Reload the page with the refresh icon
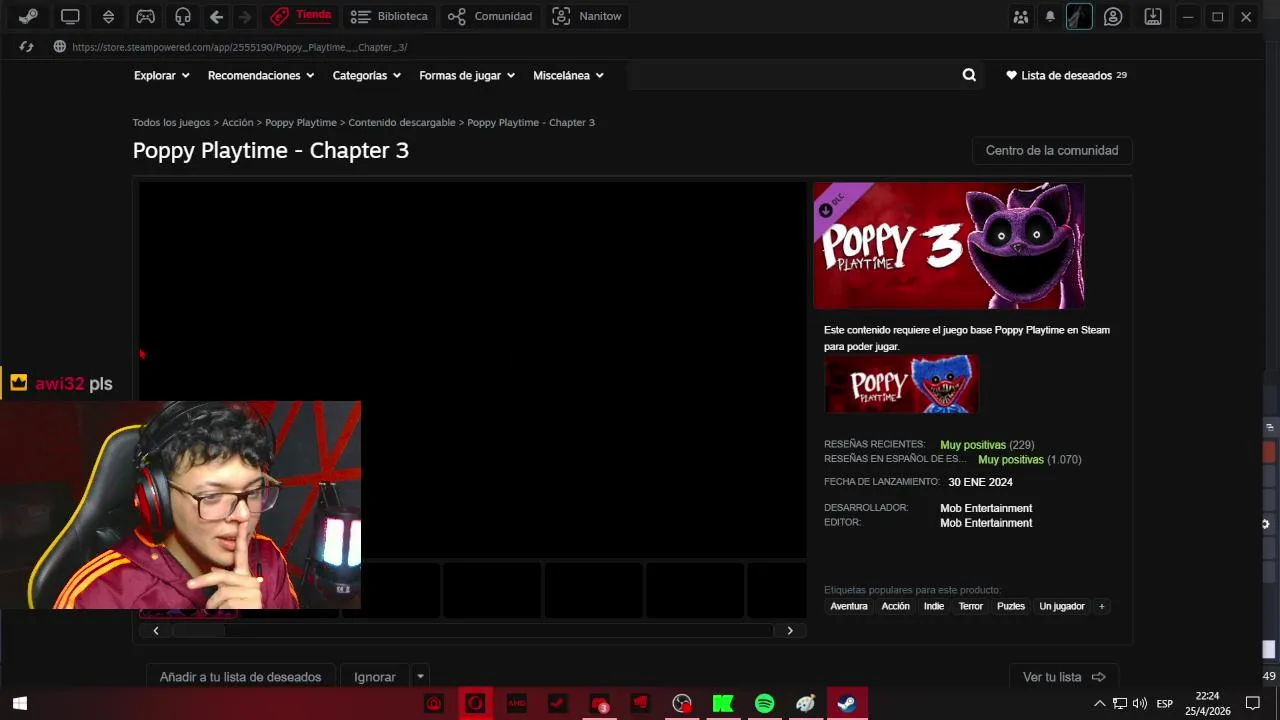The width and height of the screenshot is (1280, 720). pyautogui.click(x=27, y=47)
